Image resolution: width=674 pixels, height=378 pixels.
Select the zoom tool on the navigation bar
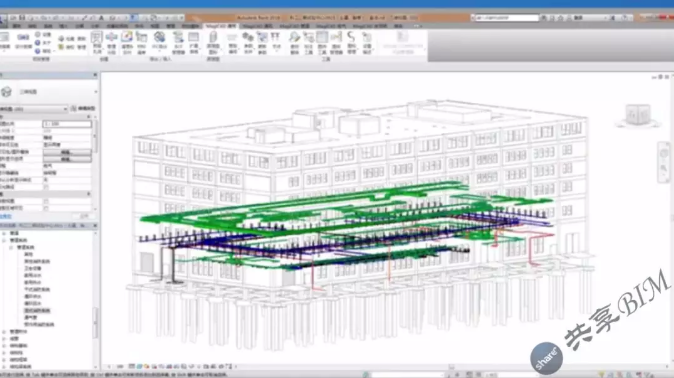click(664, 169)
